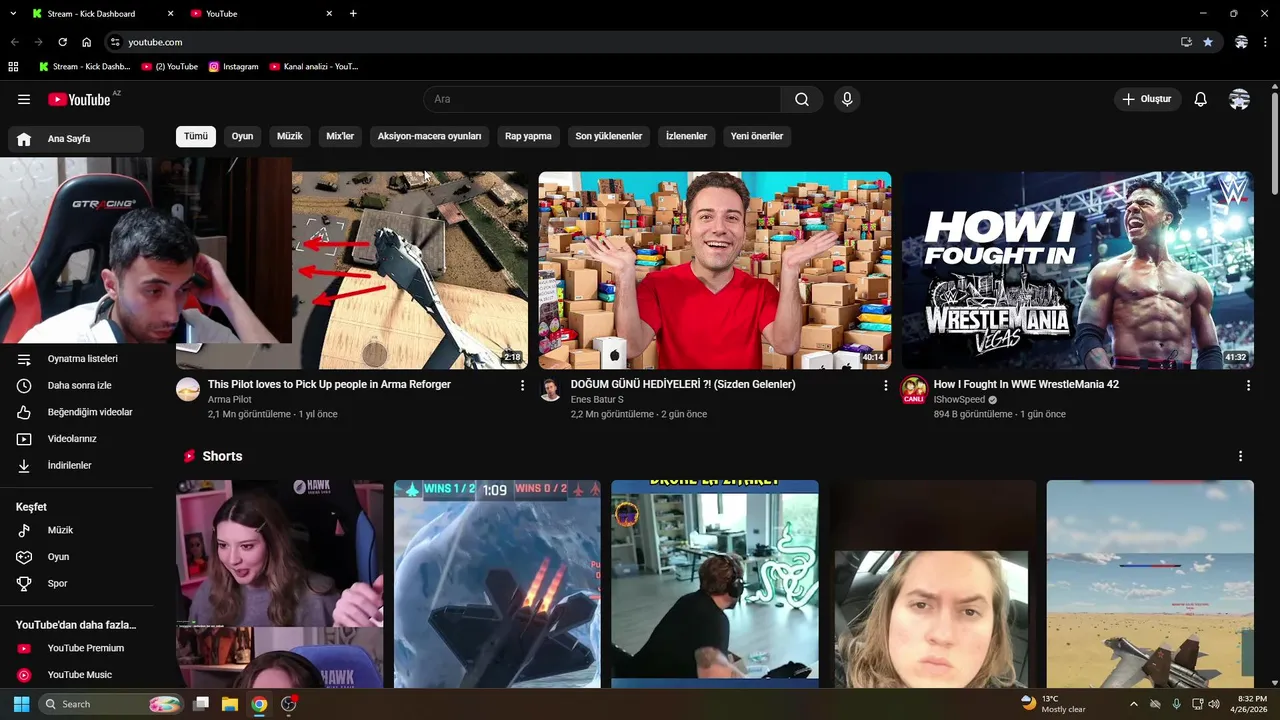This screenshot has height=720, width=1280.
Task: Select the İzlenenler chip
Action: point(686,136)
